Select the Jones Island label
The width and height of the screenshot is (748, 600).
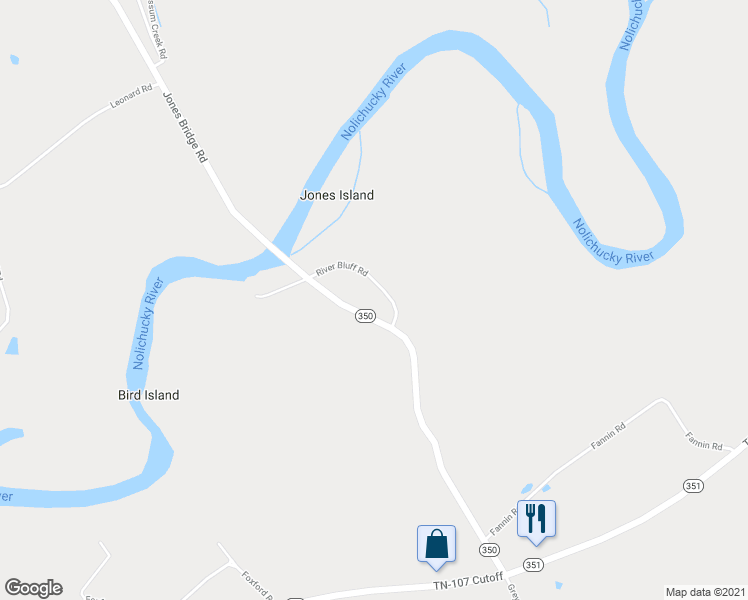click(337, 195)
